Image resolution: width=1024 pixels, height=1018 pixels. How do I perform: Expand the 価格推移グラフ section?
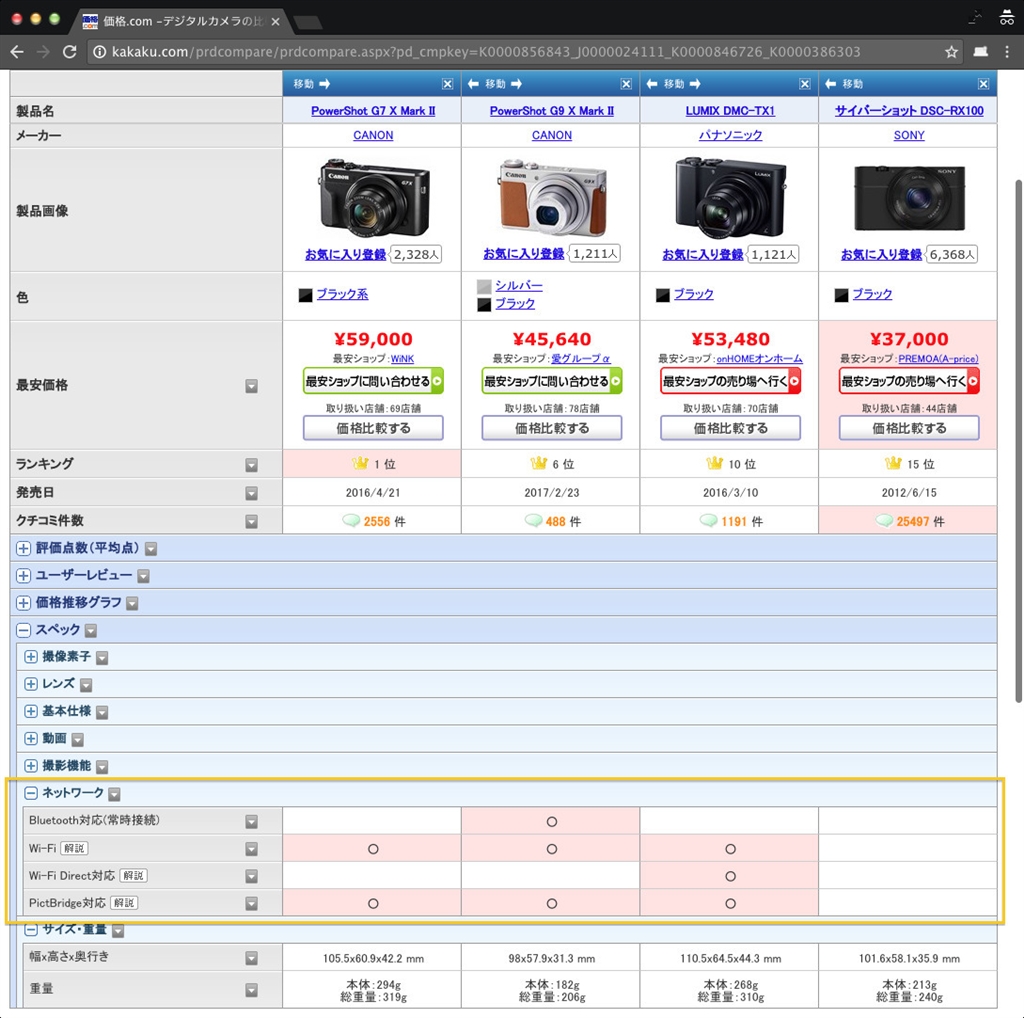[x=24, y=603]
